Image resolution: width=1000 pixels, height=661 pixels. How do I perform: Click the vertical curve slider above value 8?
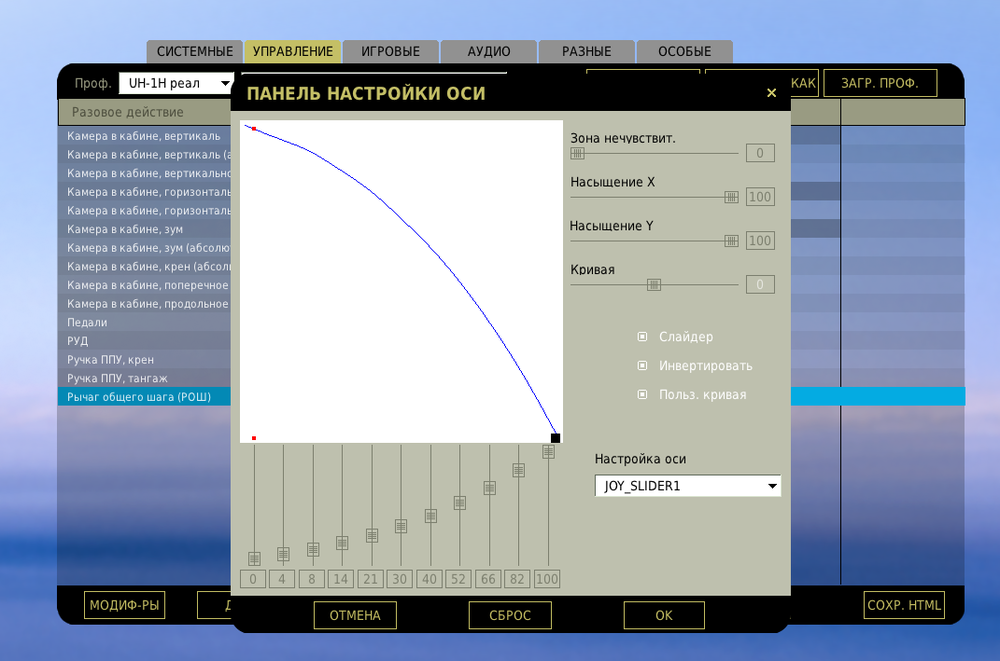(313, 549)
